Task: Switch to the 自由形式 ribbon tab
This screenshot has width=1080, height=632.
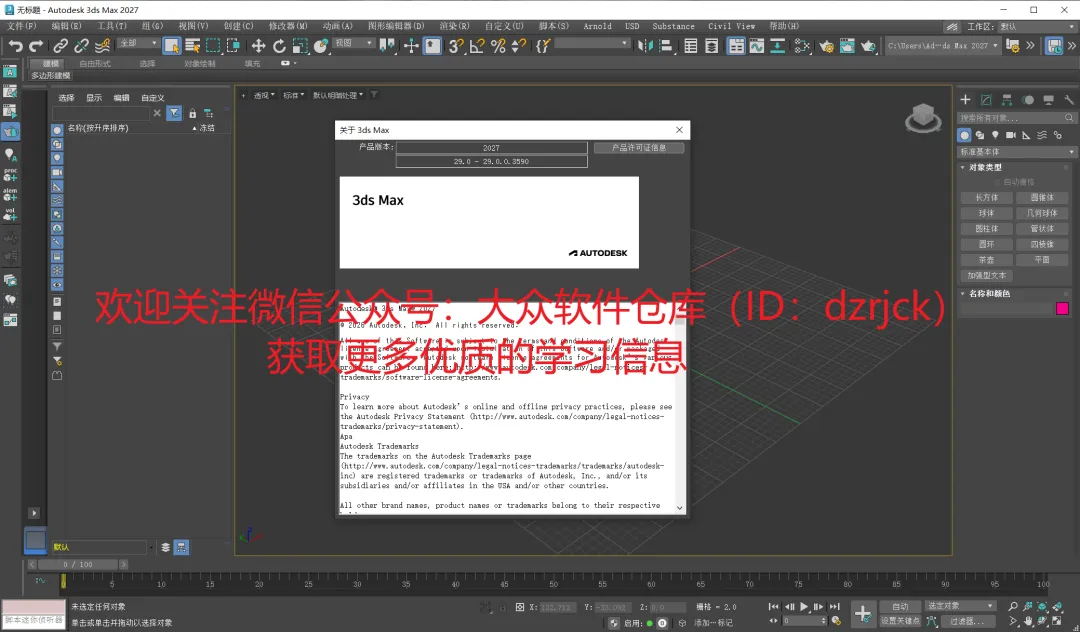Action: (94, 63)
